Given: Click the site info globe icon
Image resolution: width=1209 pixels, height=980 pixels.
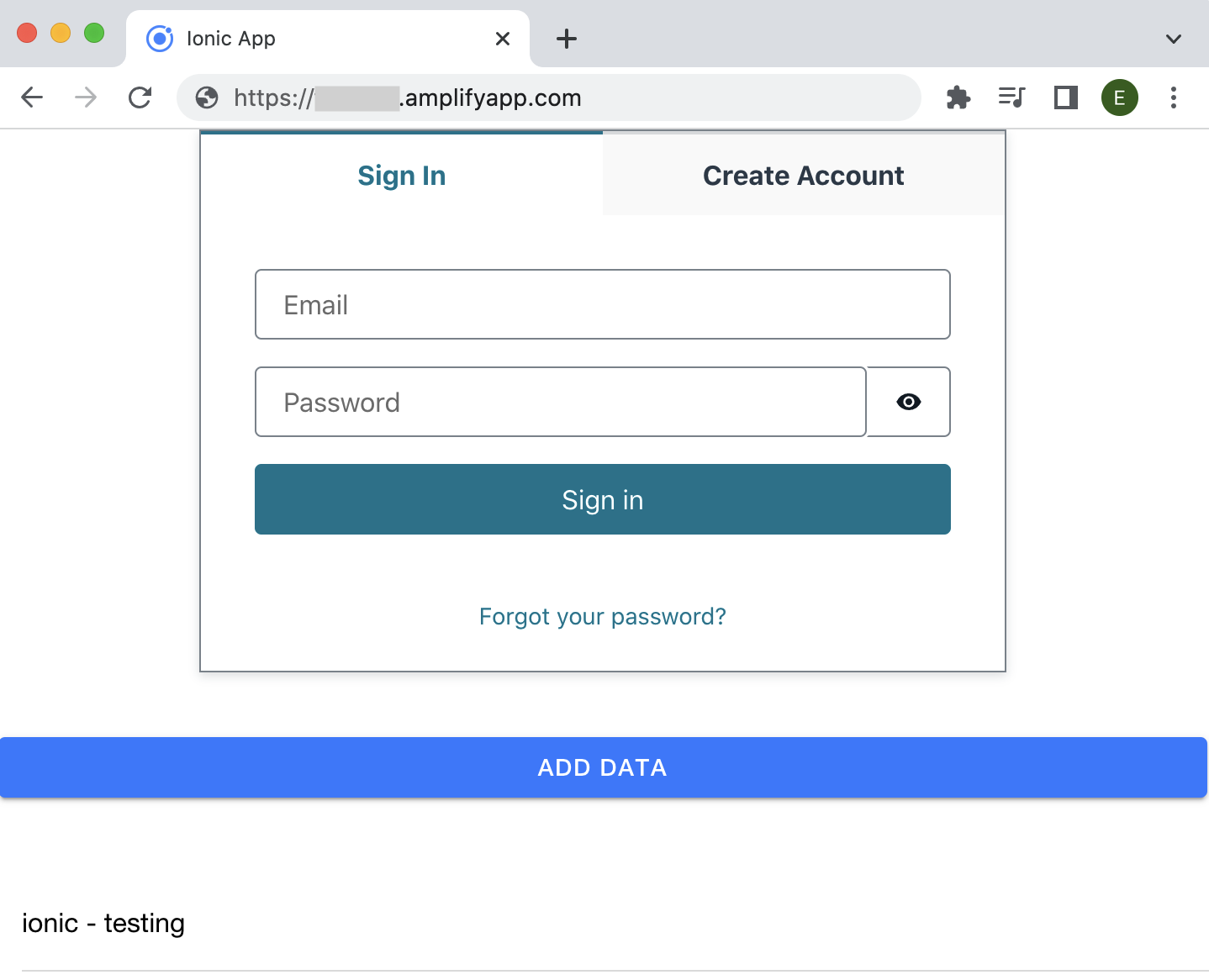Looking at the screenshot, I should 207,97.
